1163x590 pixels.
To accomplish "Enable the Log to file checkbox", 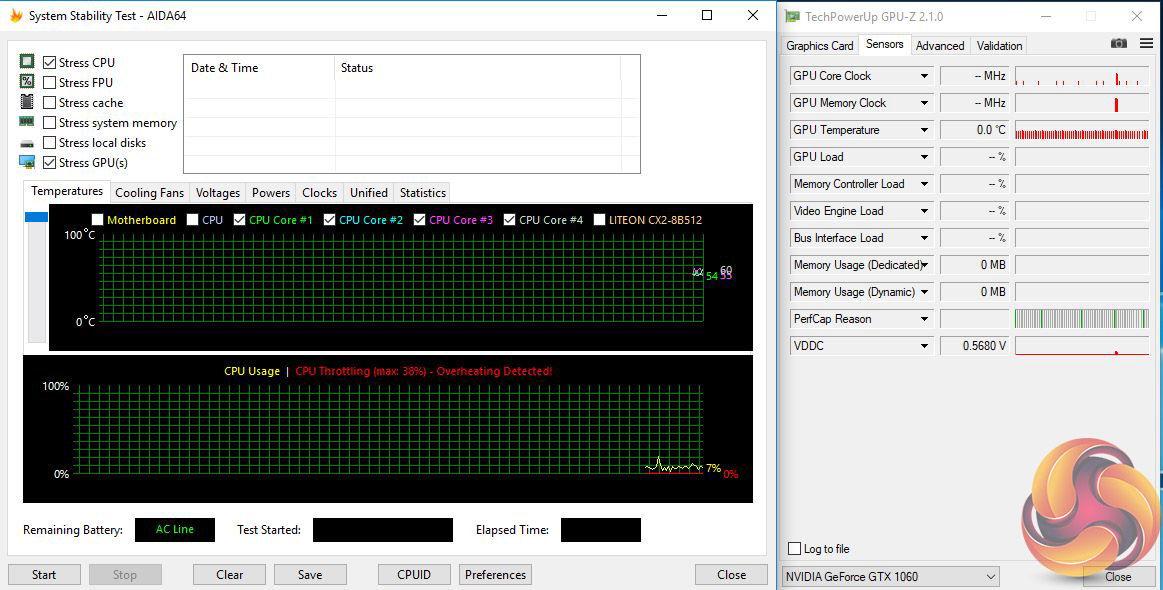I will 795,549.
